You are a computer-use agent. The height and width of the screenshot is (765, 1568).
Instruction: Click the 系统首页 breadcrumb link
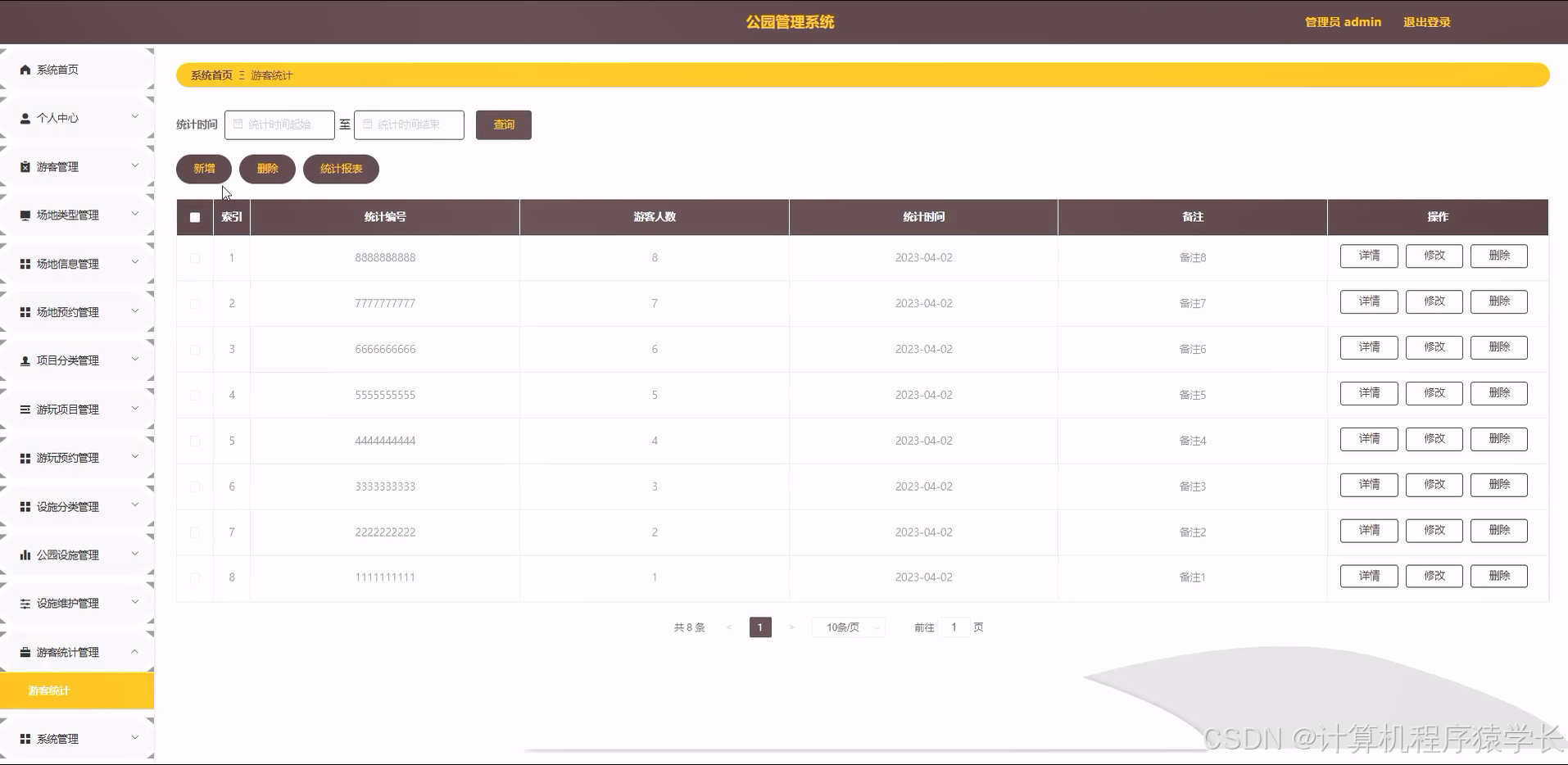click(211, 75)
